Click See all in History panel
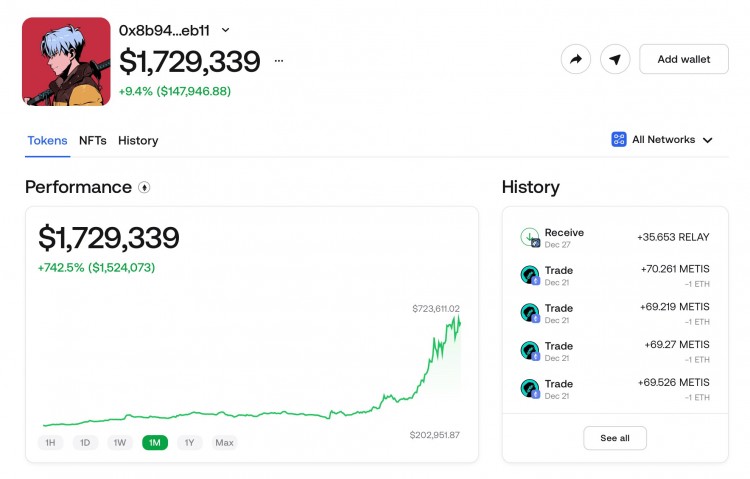This screenshot has width=750, height=479. click(615, 438)
